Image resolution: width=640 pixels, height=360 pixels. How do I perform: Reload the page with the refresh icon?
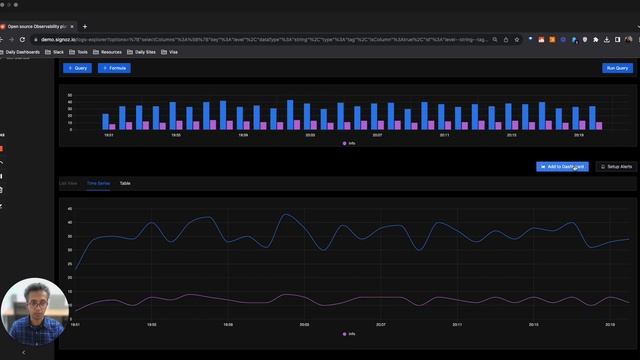click(22, 40)
